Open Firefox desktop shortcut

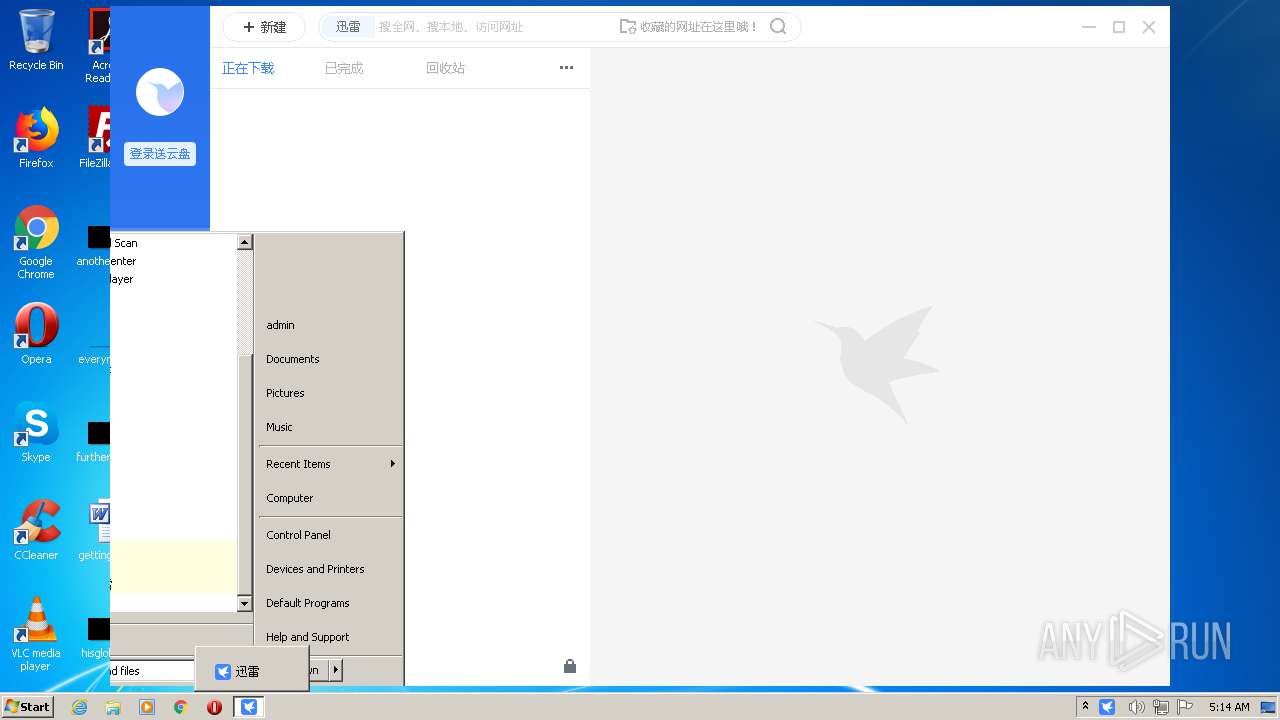pos(36,138)
